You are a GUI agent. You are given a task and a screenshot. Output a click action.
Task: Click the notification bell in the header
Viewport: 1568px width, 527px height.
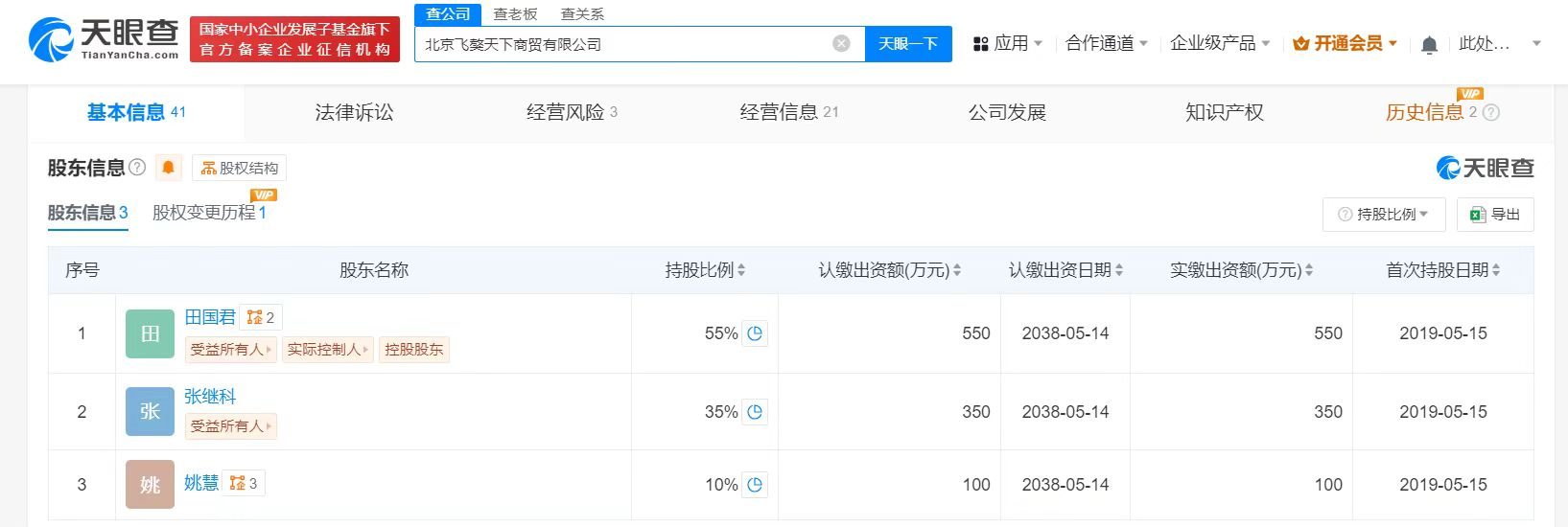(x=1429, y=44)
